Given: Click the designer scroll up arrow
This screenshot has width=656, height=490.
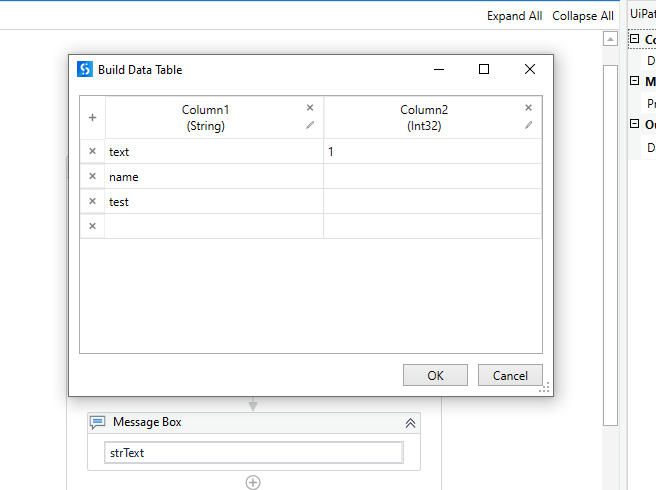Looking at the screenshot, I should coord(610,39).
